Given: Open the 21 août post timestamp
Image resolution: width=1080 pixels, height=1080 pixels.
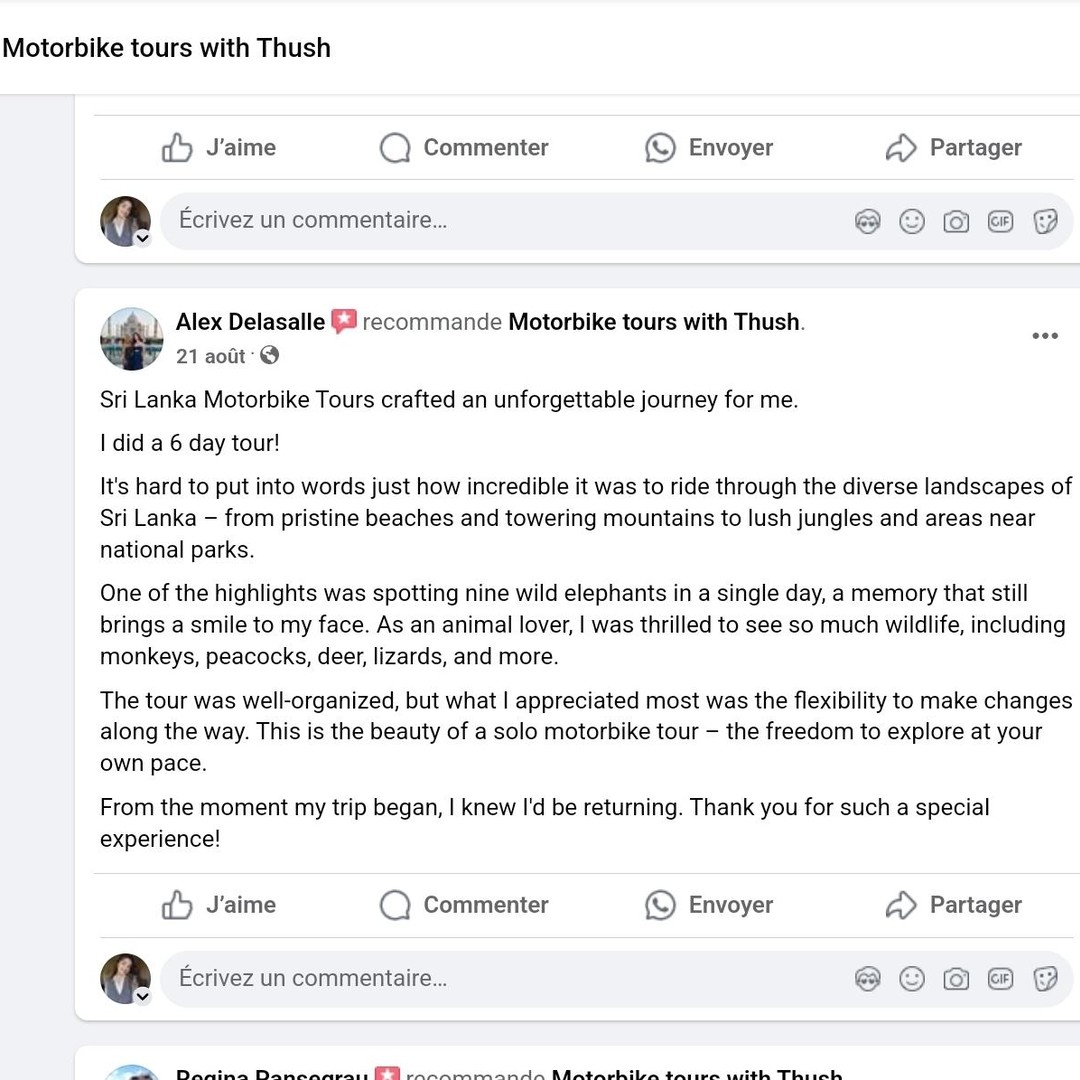Looking at the screenshot, I should click(210, 356).
